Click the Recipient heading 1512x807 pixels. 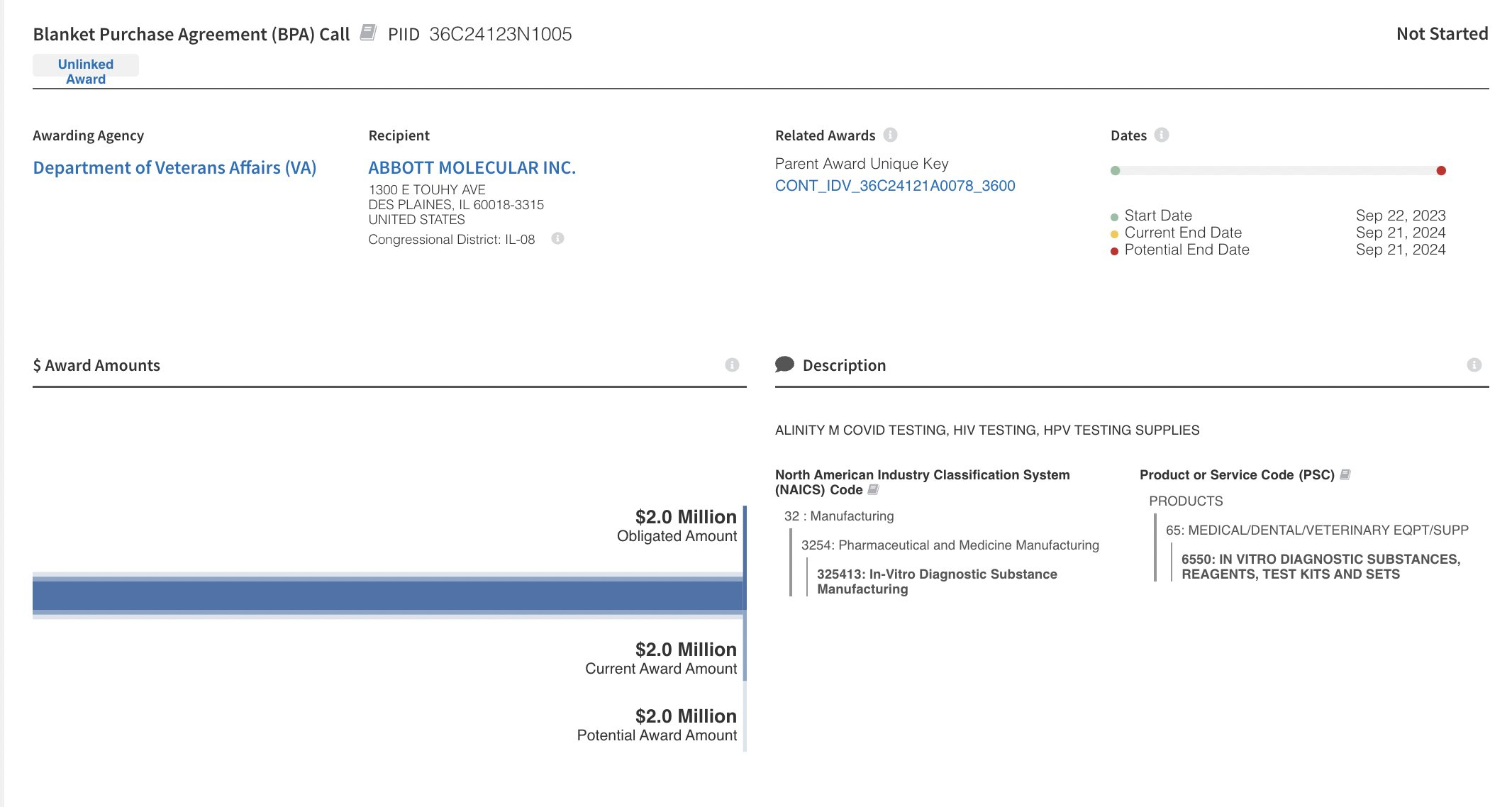[399, 135]
